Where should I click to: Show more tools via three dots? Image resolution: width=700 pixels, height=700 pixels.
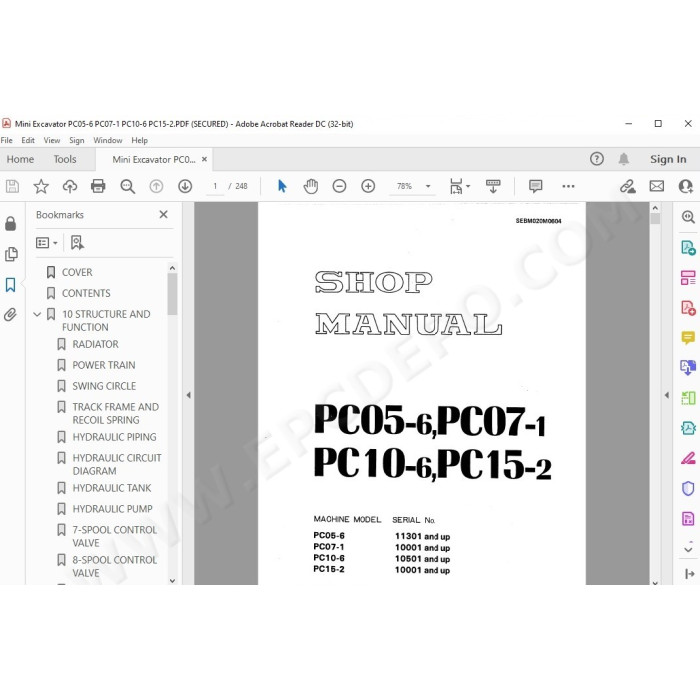(568, 186)
